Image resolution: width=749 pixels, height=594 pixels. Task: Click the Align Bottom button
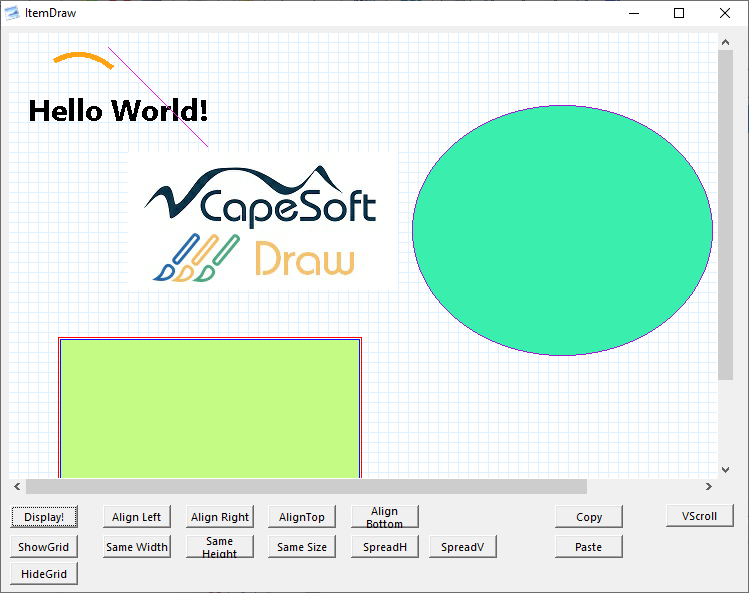385,517
